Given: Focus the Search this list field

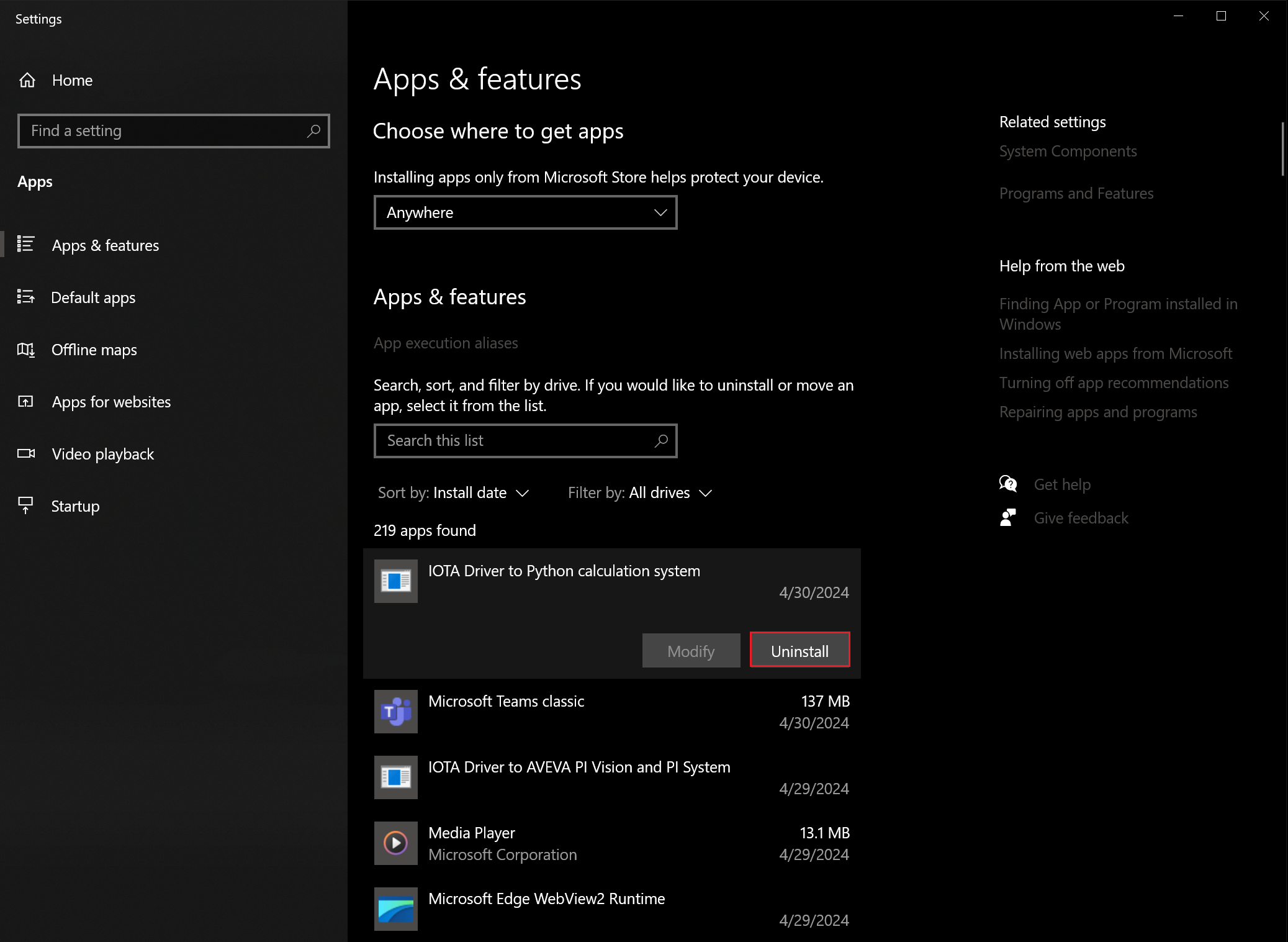Looking at the screenshot, I should (525, 440).
